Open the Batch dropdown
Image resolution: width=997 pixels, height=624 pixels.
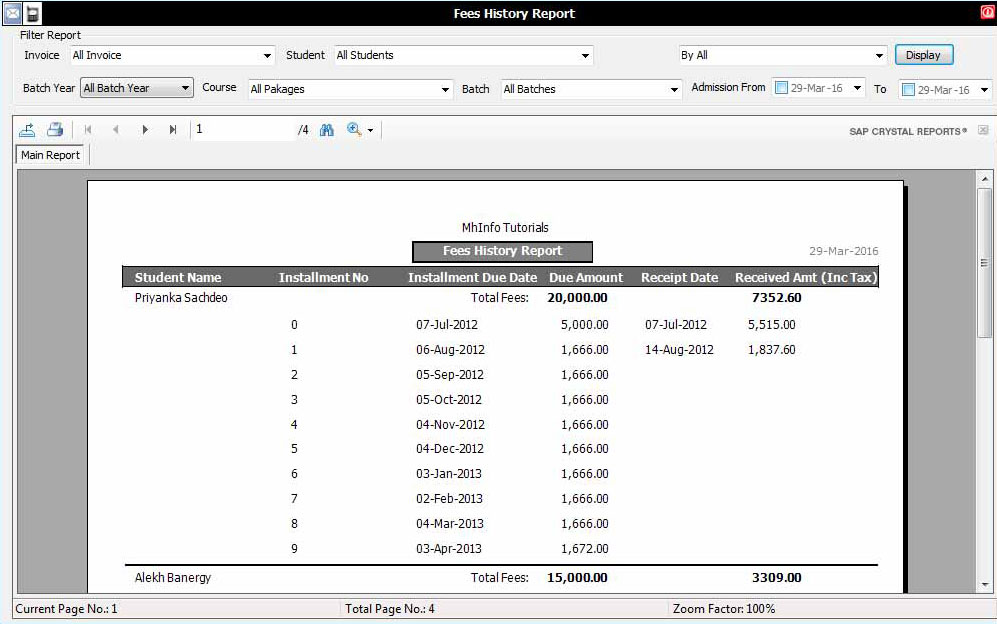(x=674, y=90)
